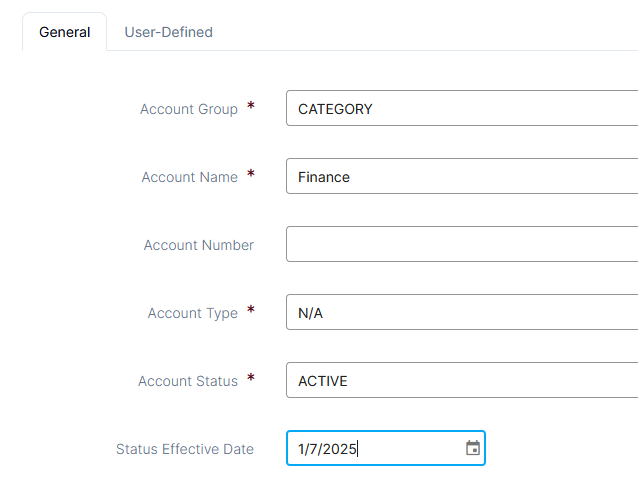Click the Account Name label
This screenshot has height=483, width=638.
[x=190, y=177]
